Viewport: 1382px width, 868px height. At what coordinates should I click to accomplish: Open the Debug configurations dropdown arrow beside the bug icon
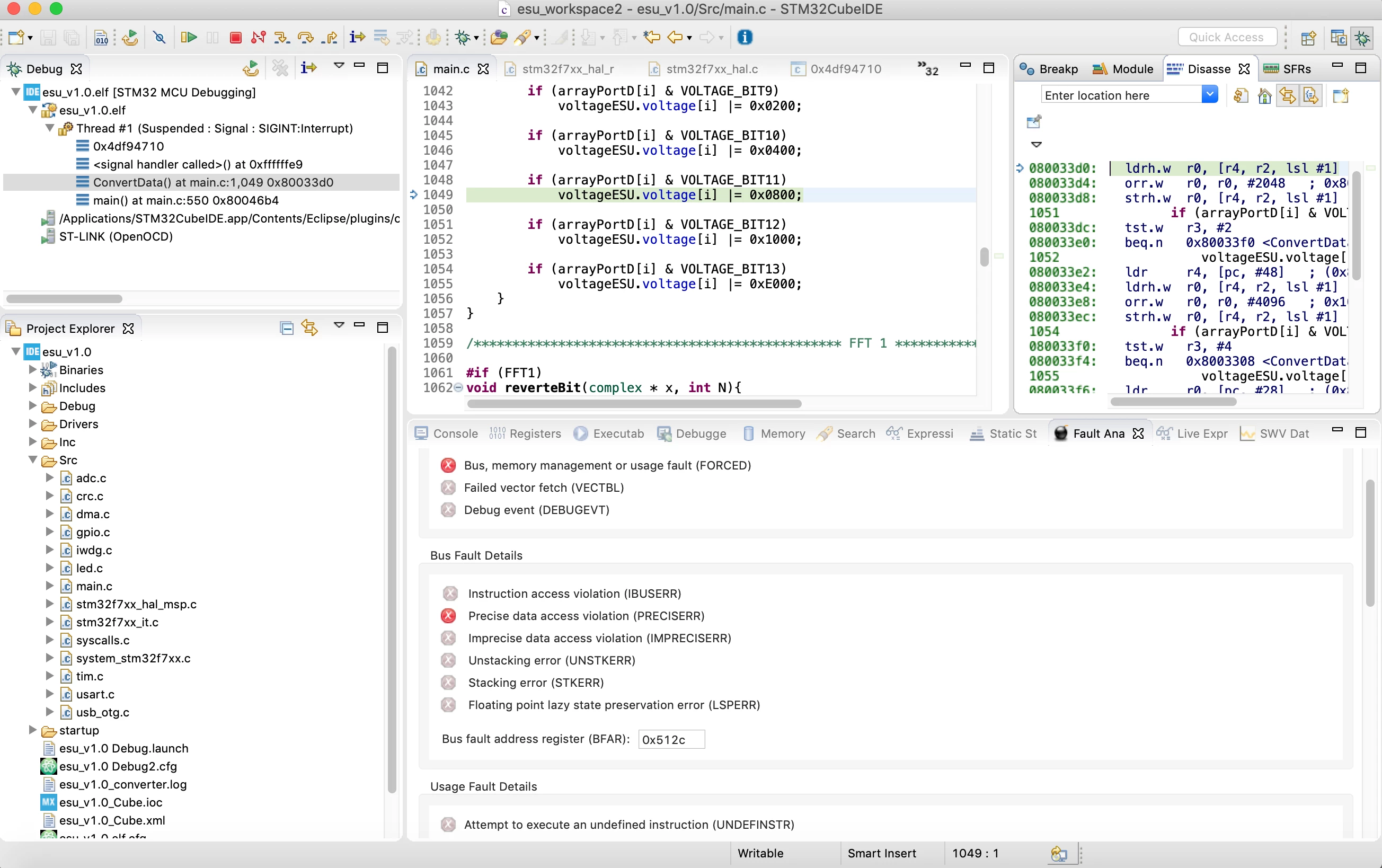click(x=476, y=39)
